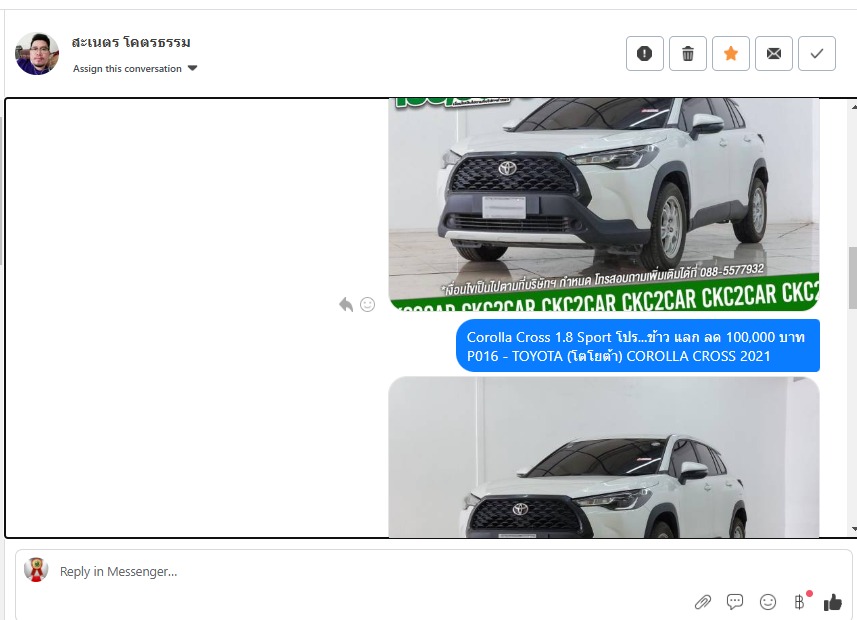Select the blue Corolla Cross 1.8 Sport message bubble
The height and width of the screenshot is (620, 857).
click(638, 346)
